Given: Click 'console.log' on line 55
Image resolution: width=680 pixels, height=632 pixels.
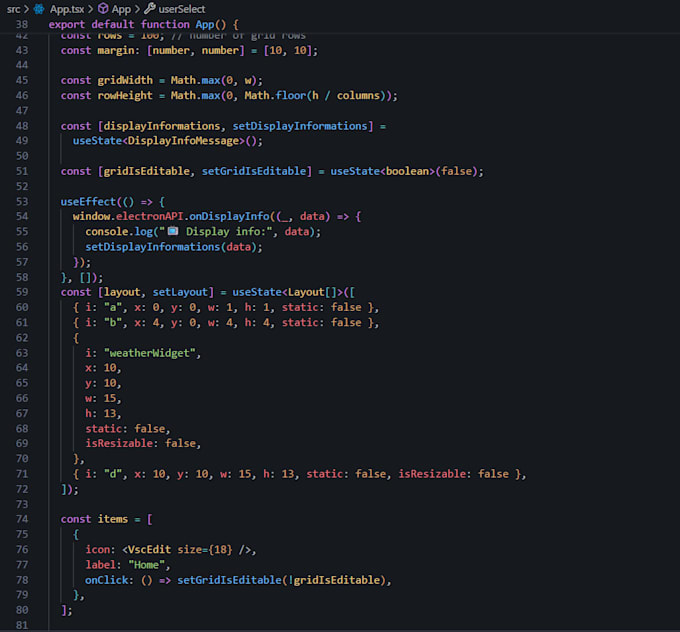Looking at the screenshot, I should 119,232.
